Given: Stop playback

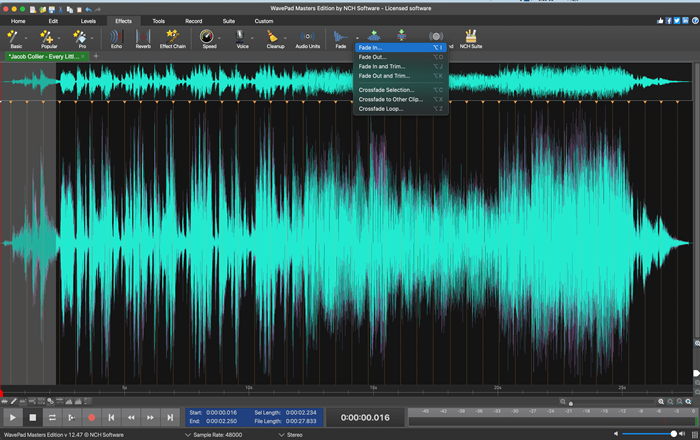Looking at the screenshot, I should 33,418.
